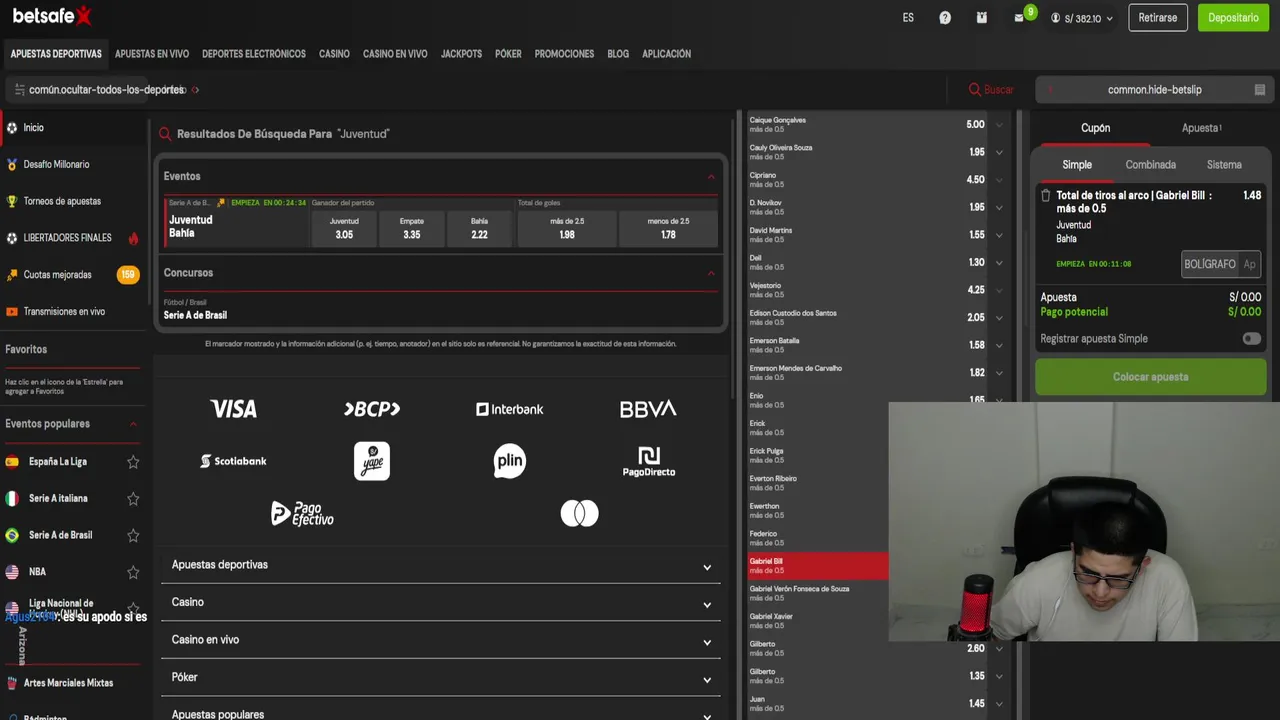Click the green Depositario button
This screenshot has width=1280, height=720.
point(1233,18)
